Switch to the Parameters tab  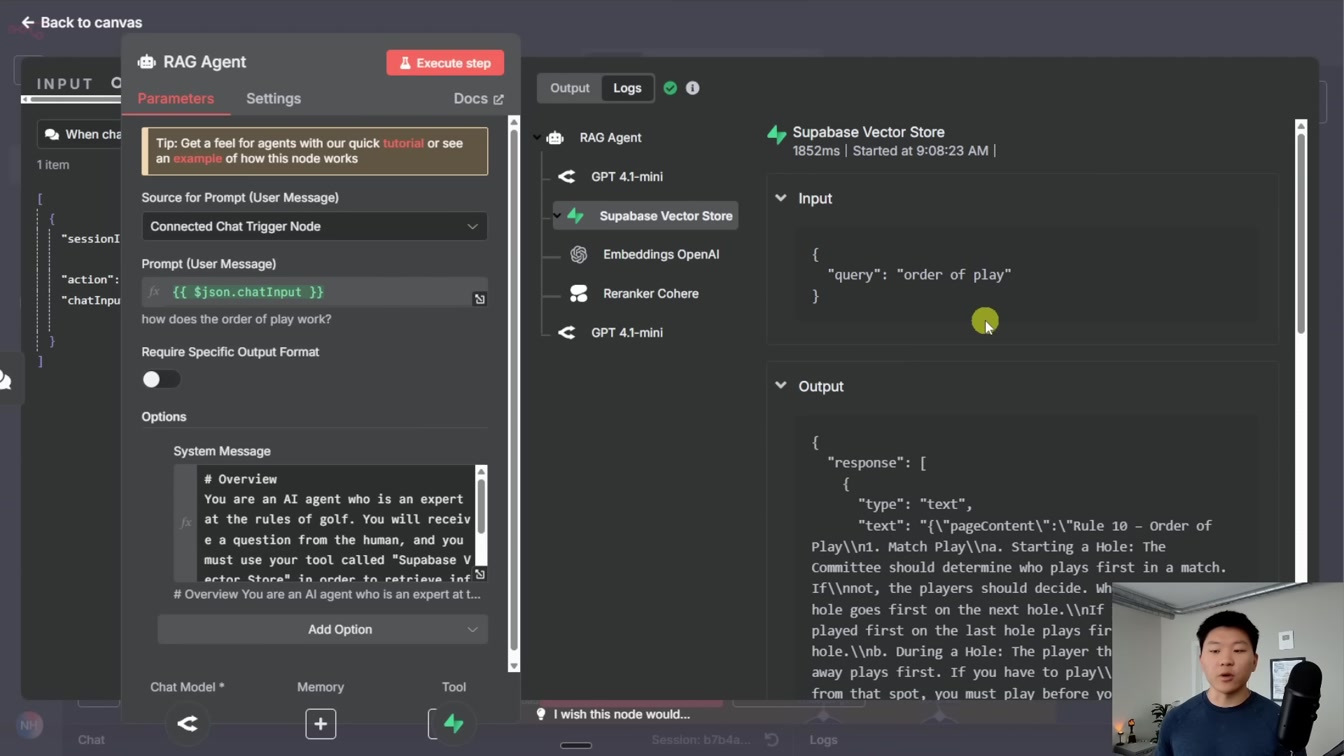(176, 99)
